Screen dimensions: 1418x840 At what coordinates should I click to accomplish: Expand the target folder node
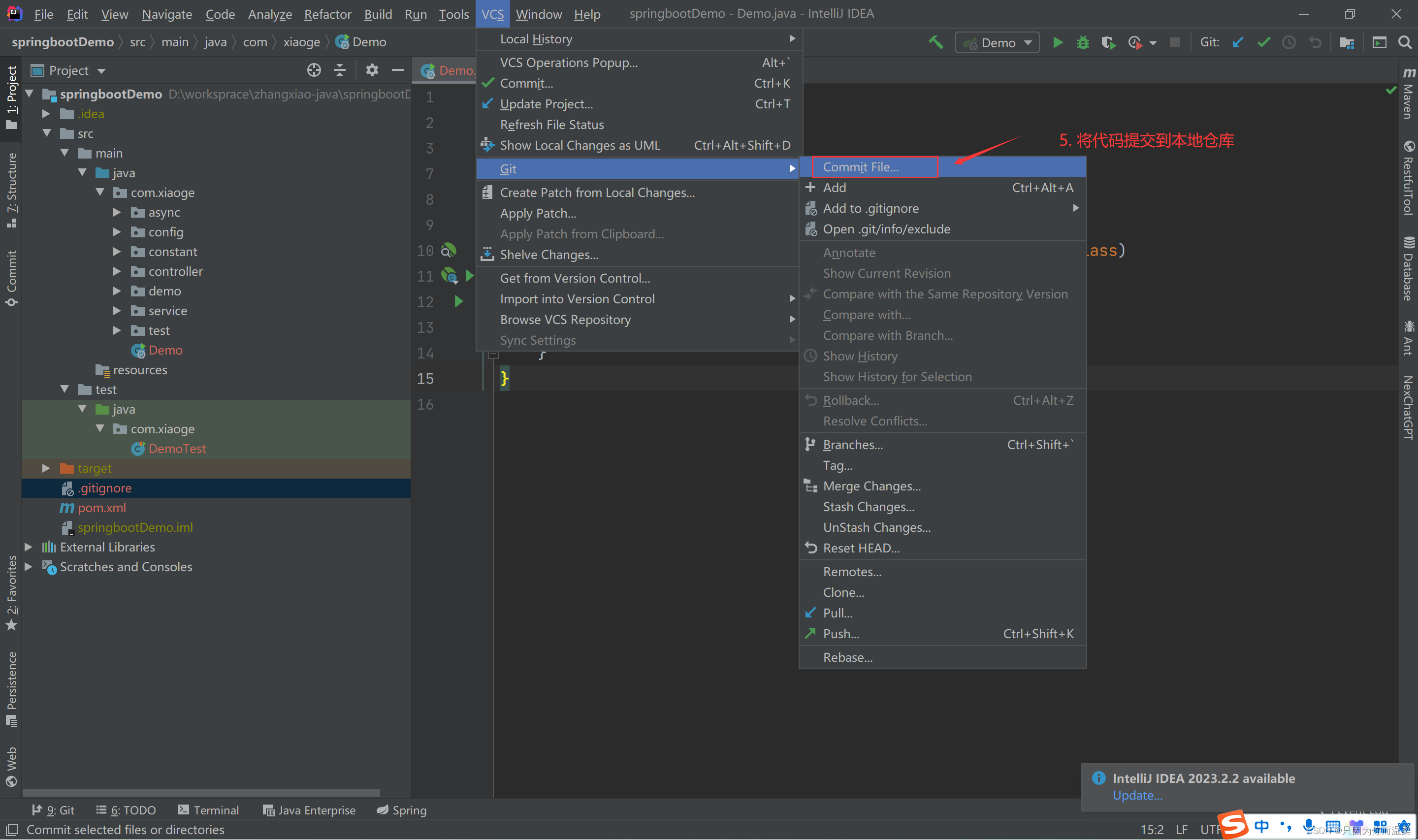[x=46, y=468]
